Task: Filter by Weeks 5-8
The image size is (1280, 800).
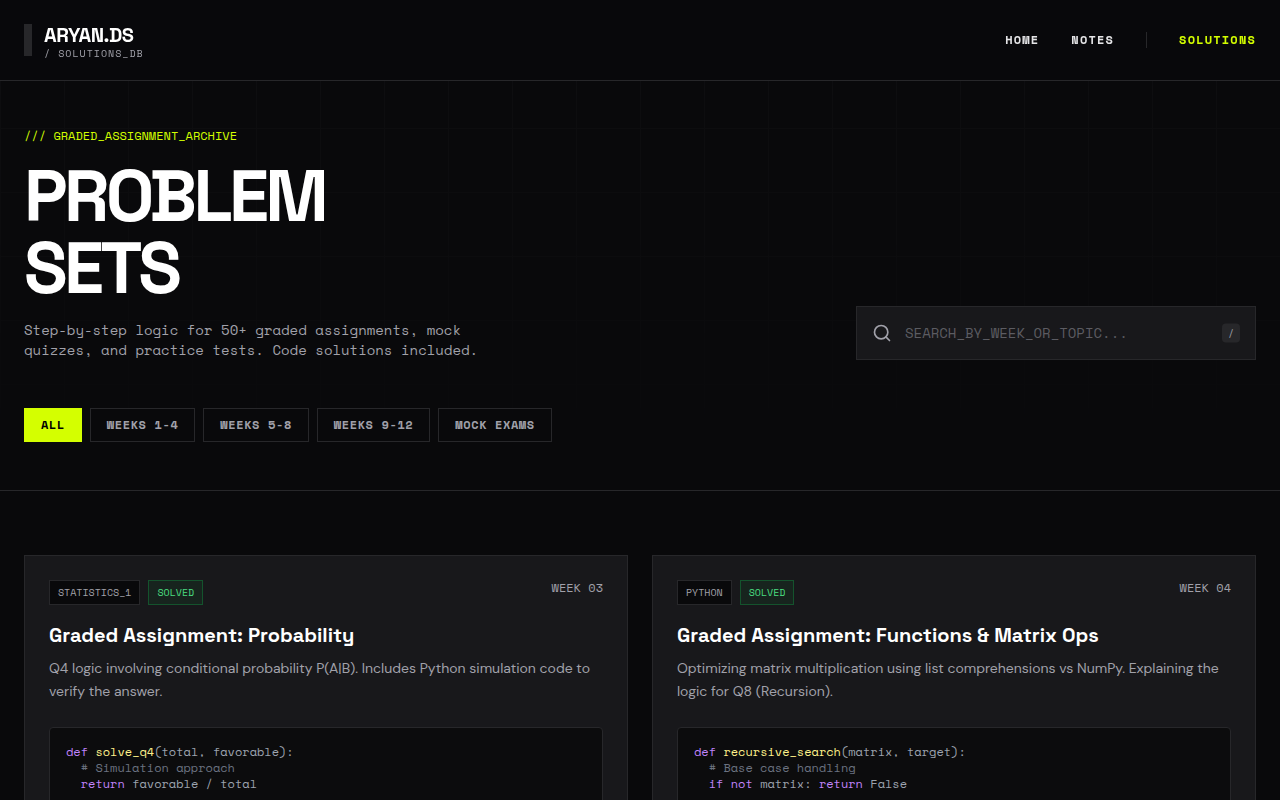Action: point(256,425)
